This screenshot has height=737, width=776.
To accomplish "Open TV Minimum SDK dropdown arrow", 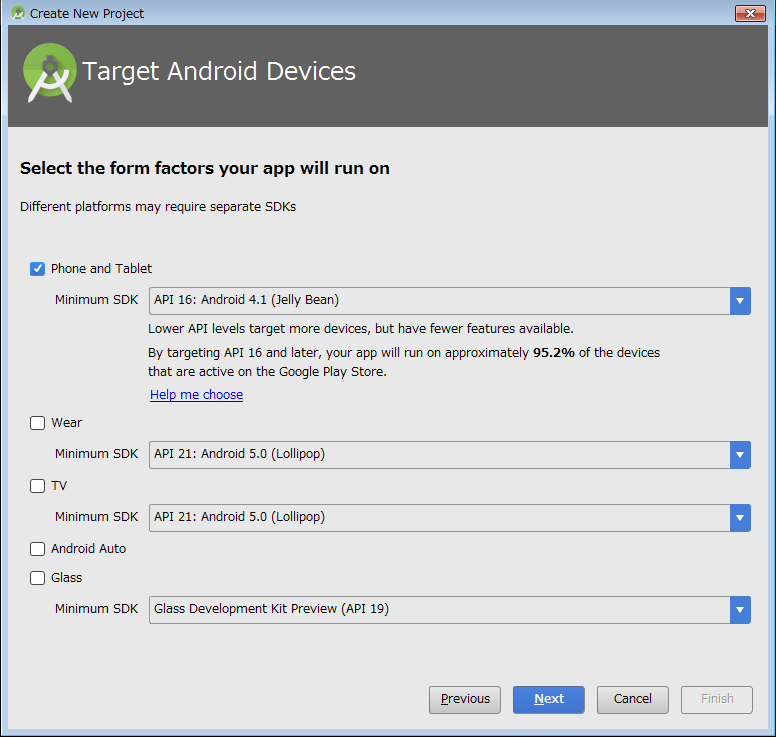I will (740, 518).
